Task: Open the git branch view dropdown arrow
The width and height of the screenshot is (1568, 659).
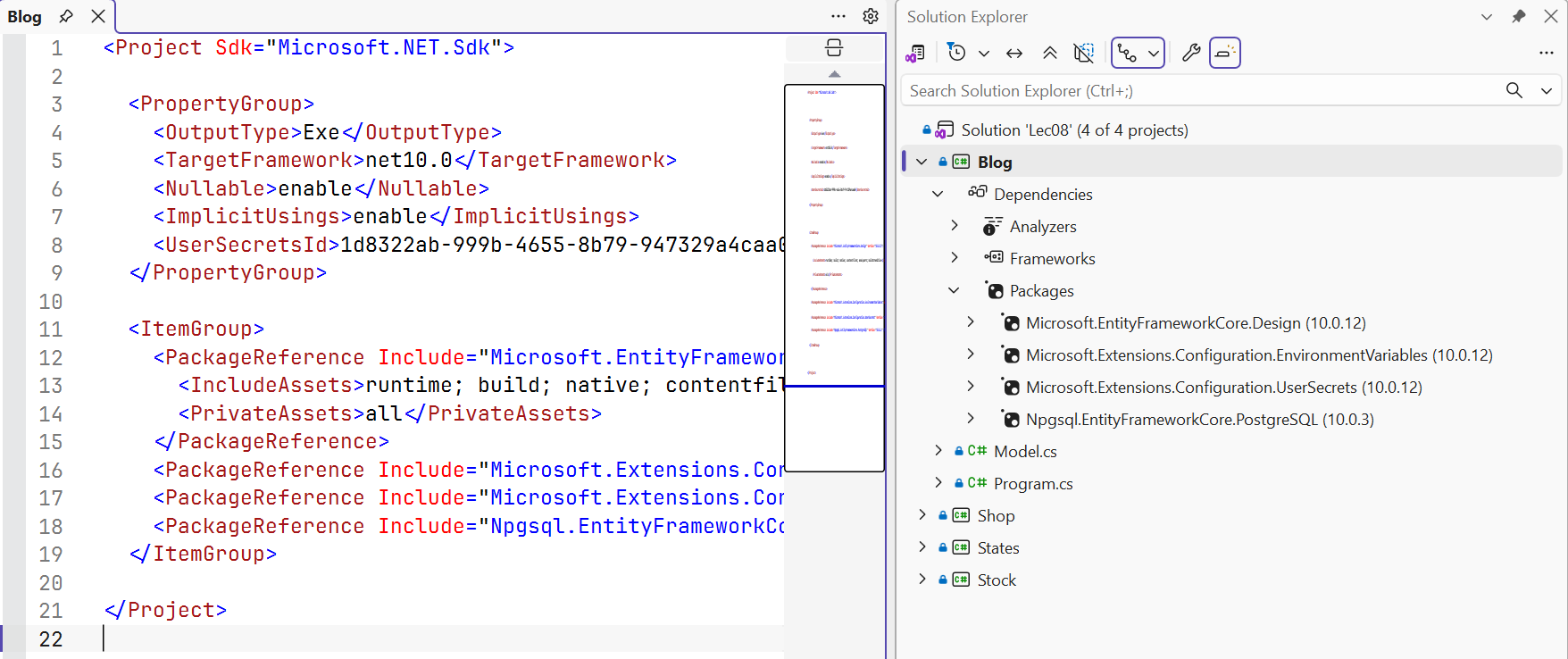Action: click(1154, 54)
